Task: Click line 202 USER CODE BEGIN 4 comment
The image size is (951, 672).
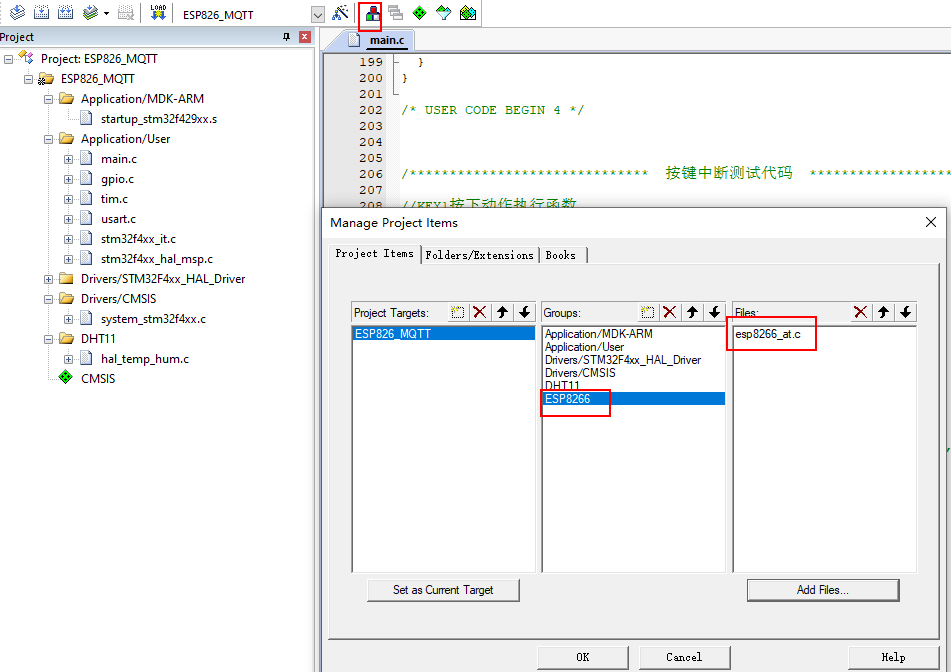Action: (x=492, y=110)
